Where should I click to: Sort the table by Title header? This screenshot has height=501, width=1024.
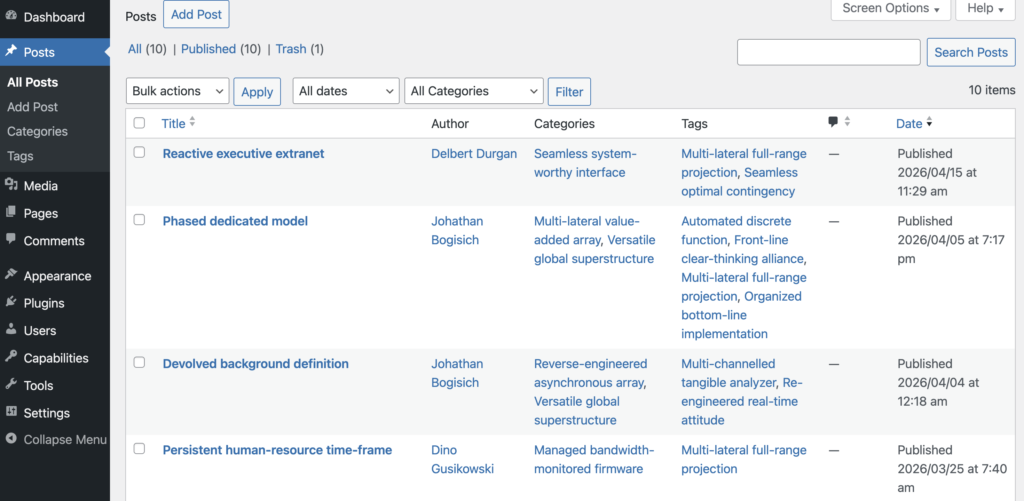point(174,123)
